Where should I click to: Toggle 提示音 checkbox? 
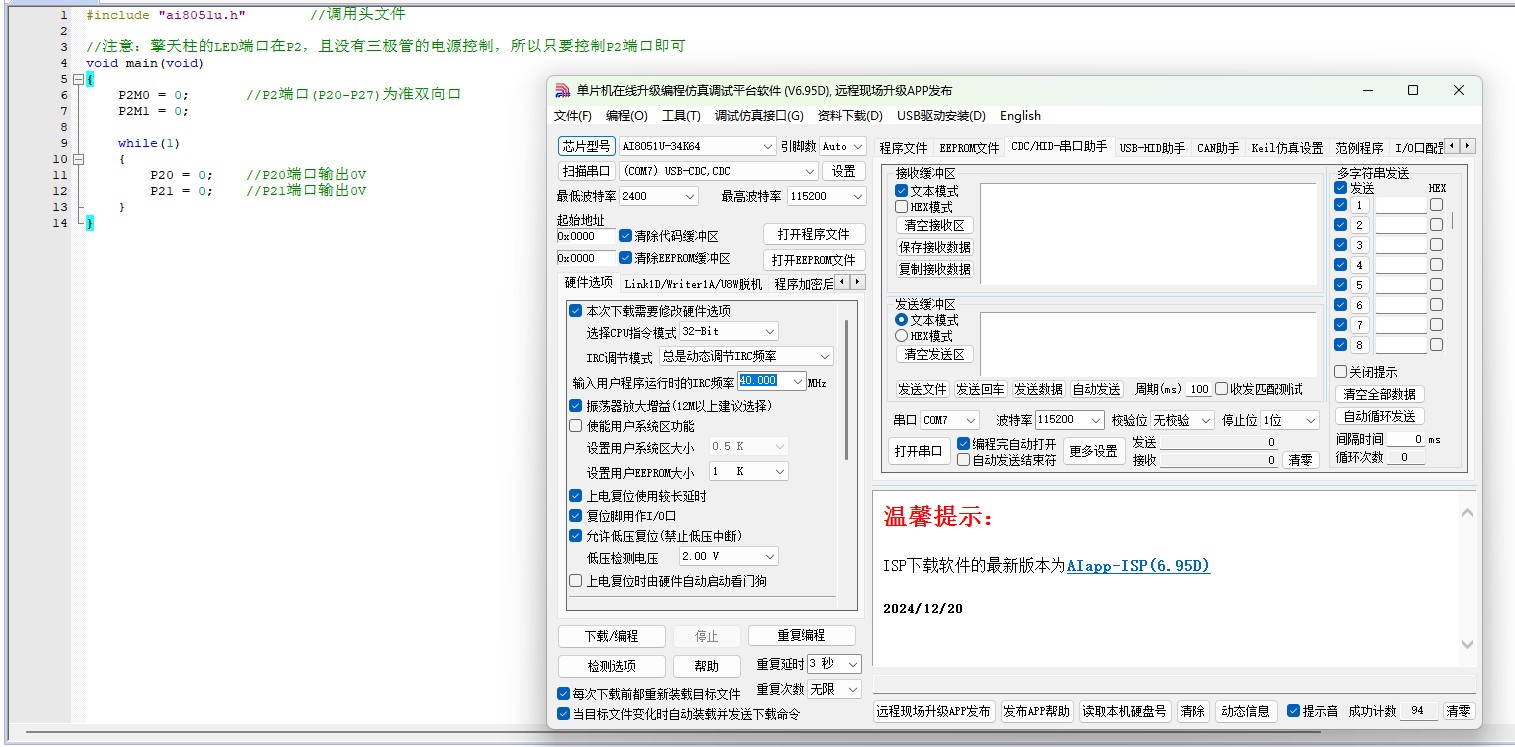pos(1294,711)
